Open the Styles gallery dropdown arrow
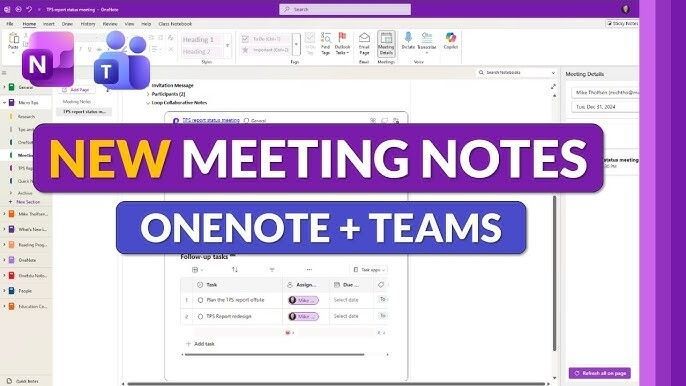 click(228, 45)
